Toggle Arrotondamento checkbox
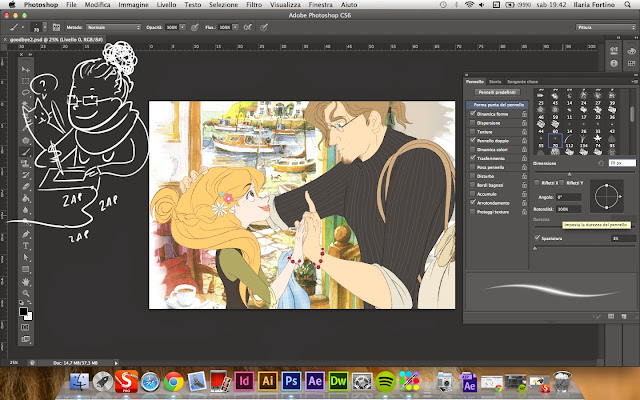The height and width of the screenshot is (400, 640). [x=473, y=202]
